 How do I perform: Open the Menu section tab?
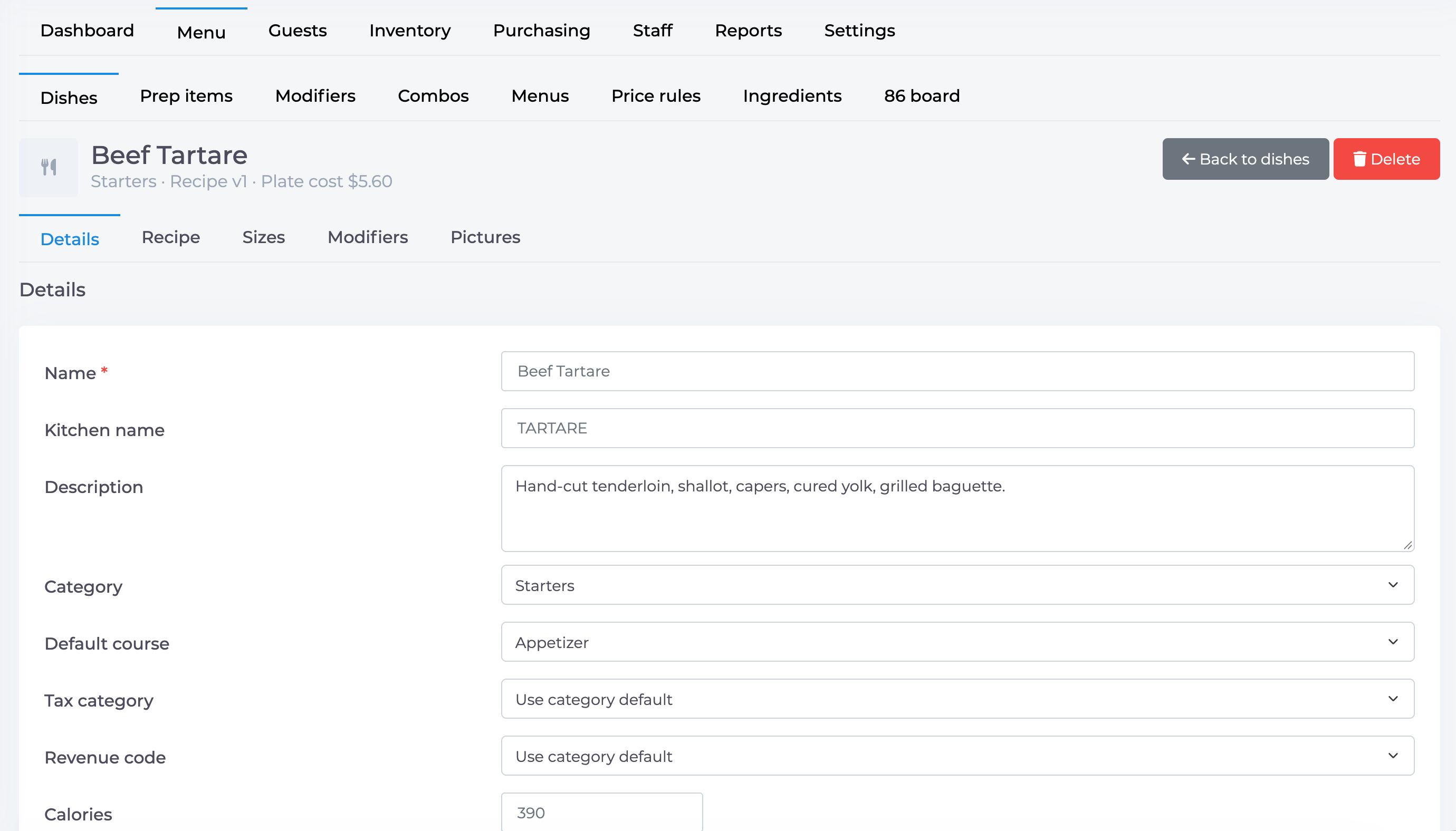[201, 32]
